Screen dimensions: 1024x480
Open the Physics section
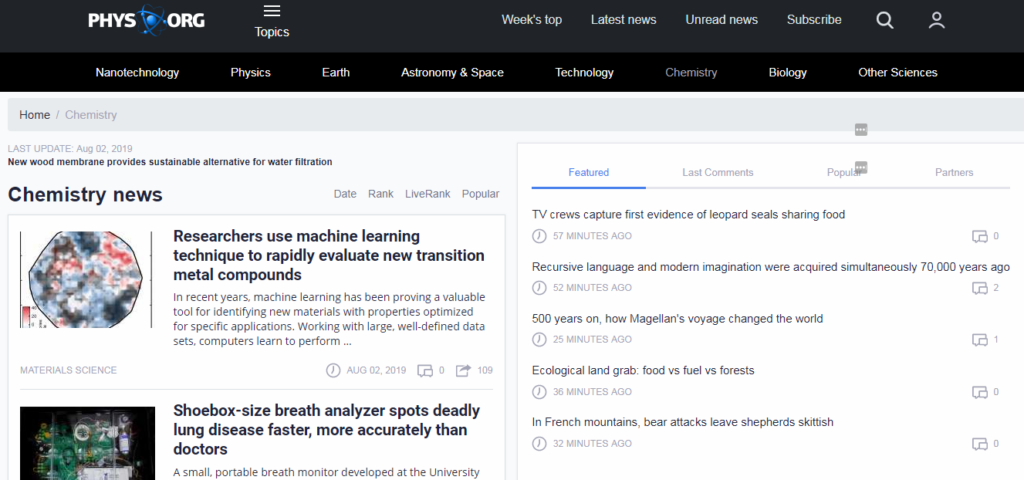[x=250, y=72]
